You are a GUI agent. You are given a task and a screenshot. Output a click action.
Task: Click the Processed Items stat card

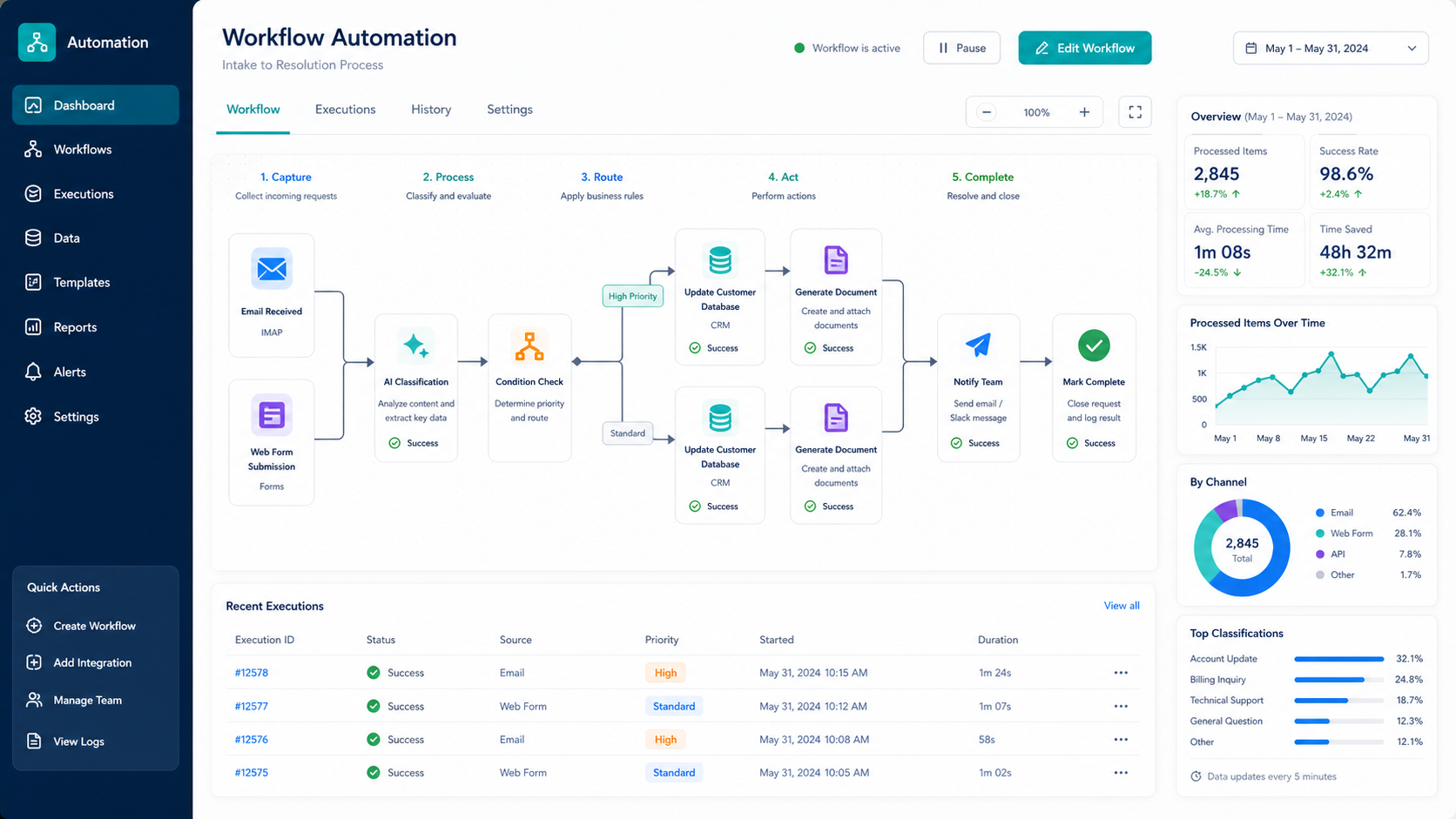(1244, 171)
